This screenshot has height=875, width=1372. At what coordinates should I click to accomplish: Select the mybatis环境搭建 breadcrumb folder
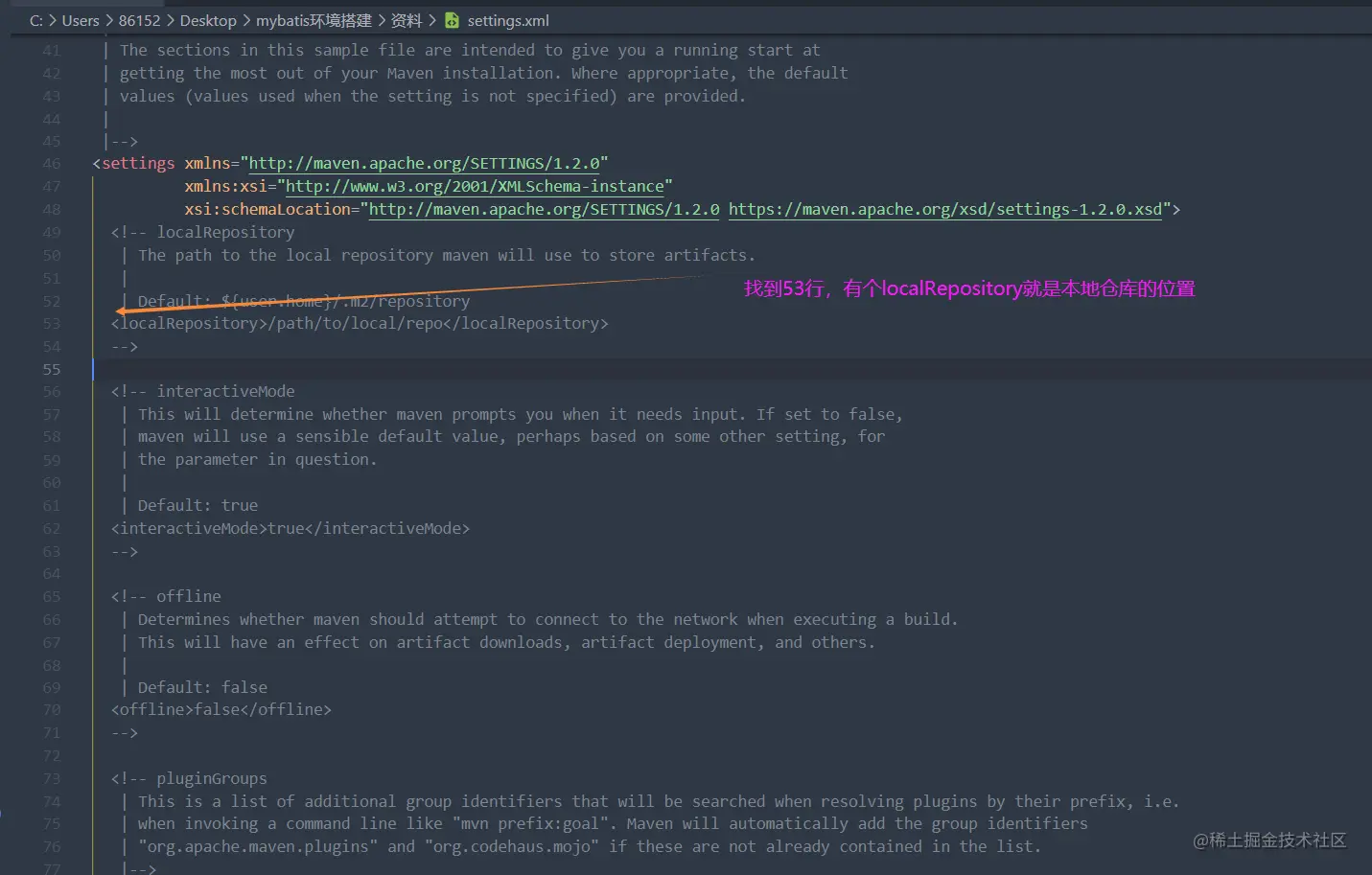click(314, 20)
